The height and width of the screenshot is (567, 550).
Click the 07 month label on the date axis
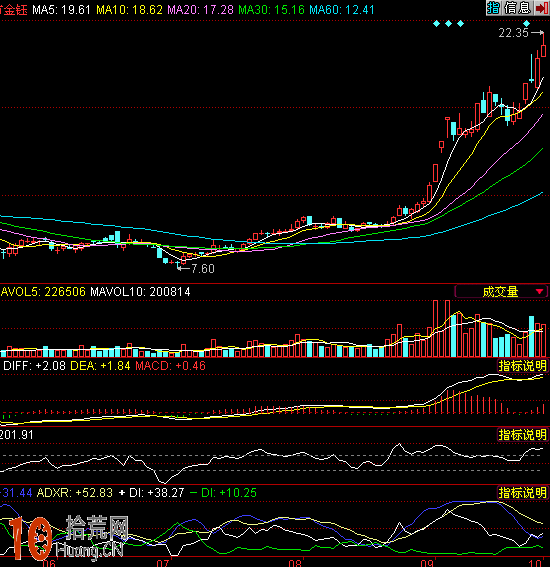(x=163, y=563)
